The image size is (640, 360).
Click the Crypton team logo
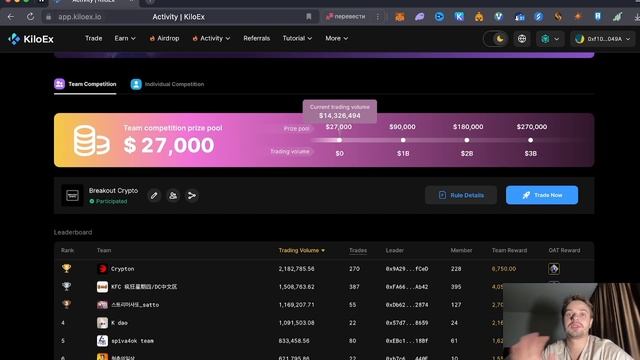point(102,269)
